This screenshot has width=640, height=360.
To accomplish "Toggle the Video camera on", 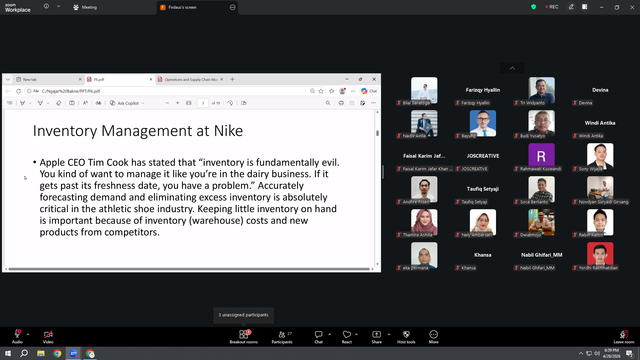I will coord(48,336).
